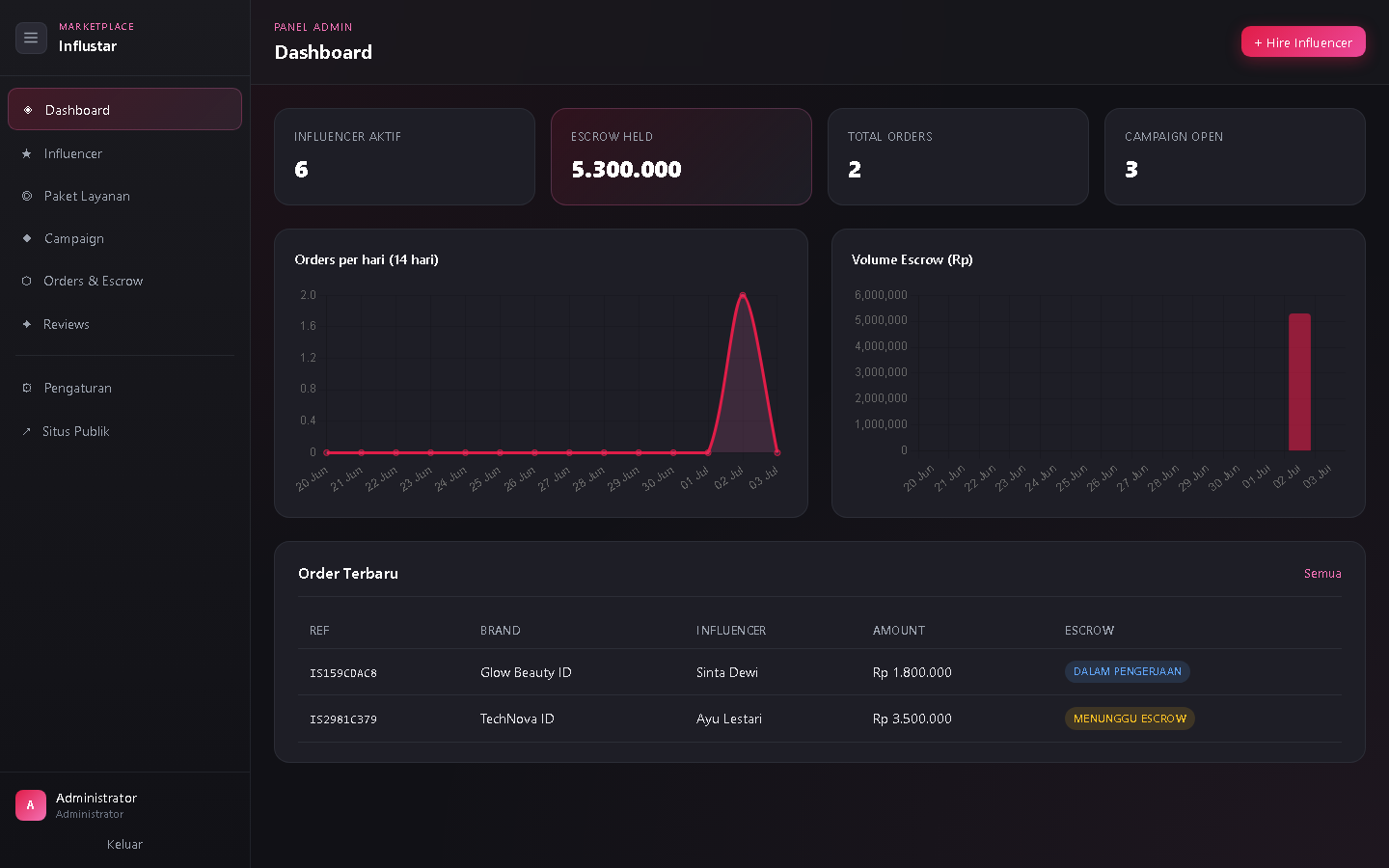The image size is (1389, 868).
Task: Click the MENUNGGU ESCROW status badge
Action: pyautogui.click(x=1130, y=719)
